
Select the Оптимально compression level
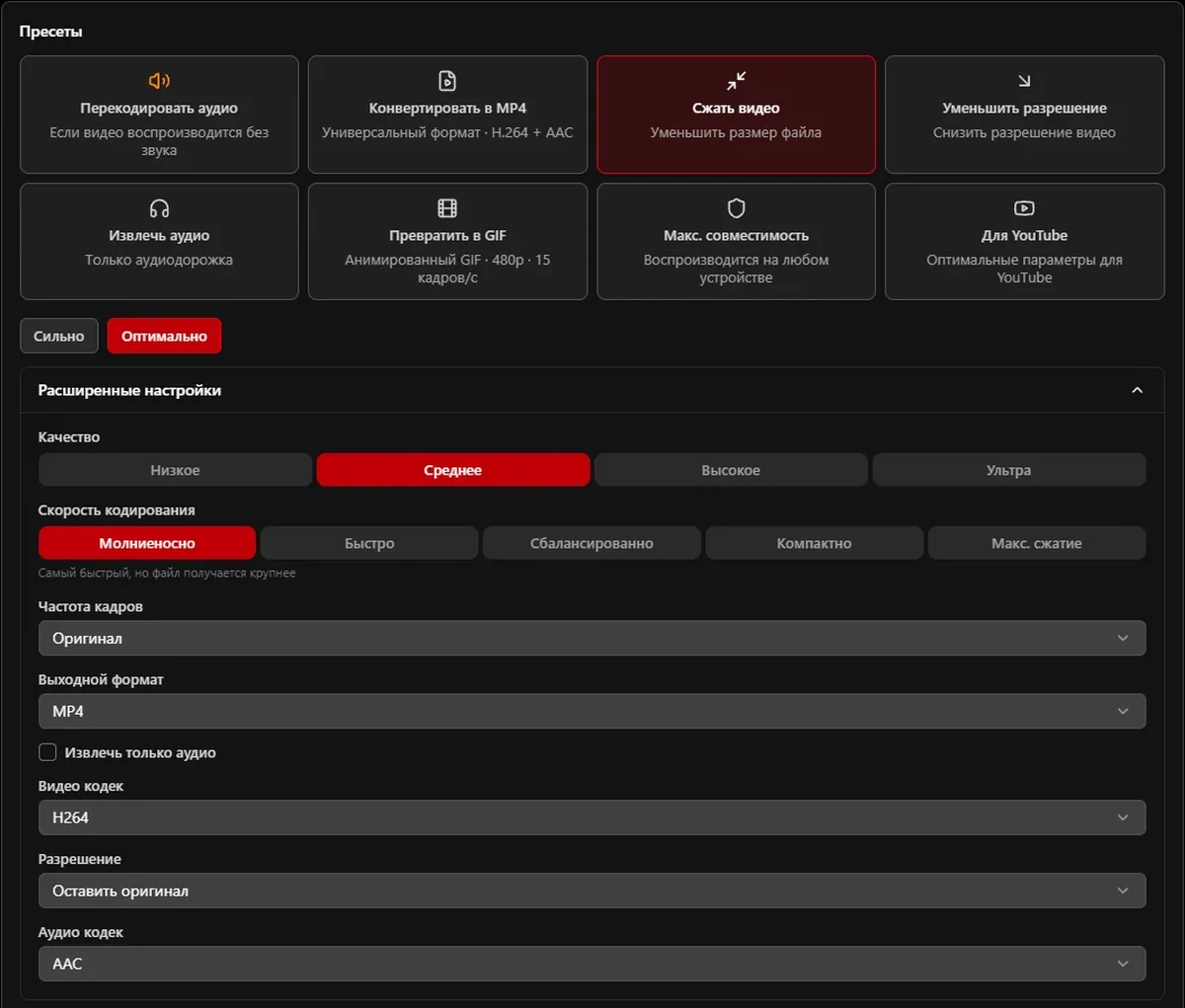point(164,336)
